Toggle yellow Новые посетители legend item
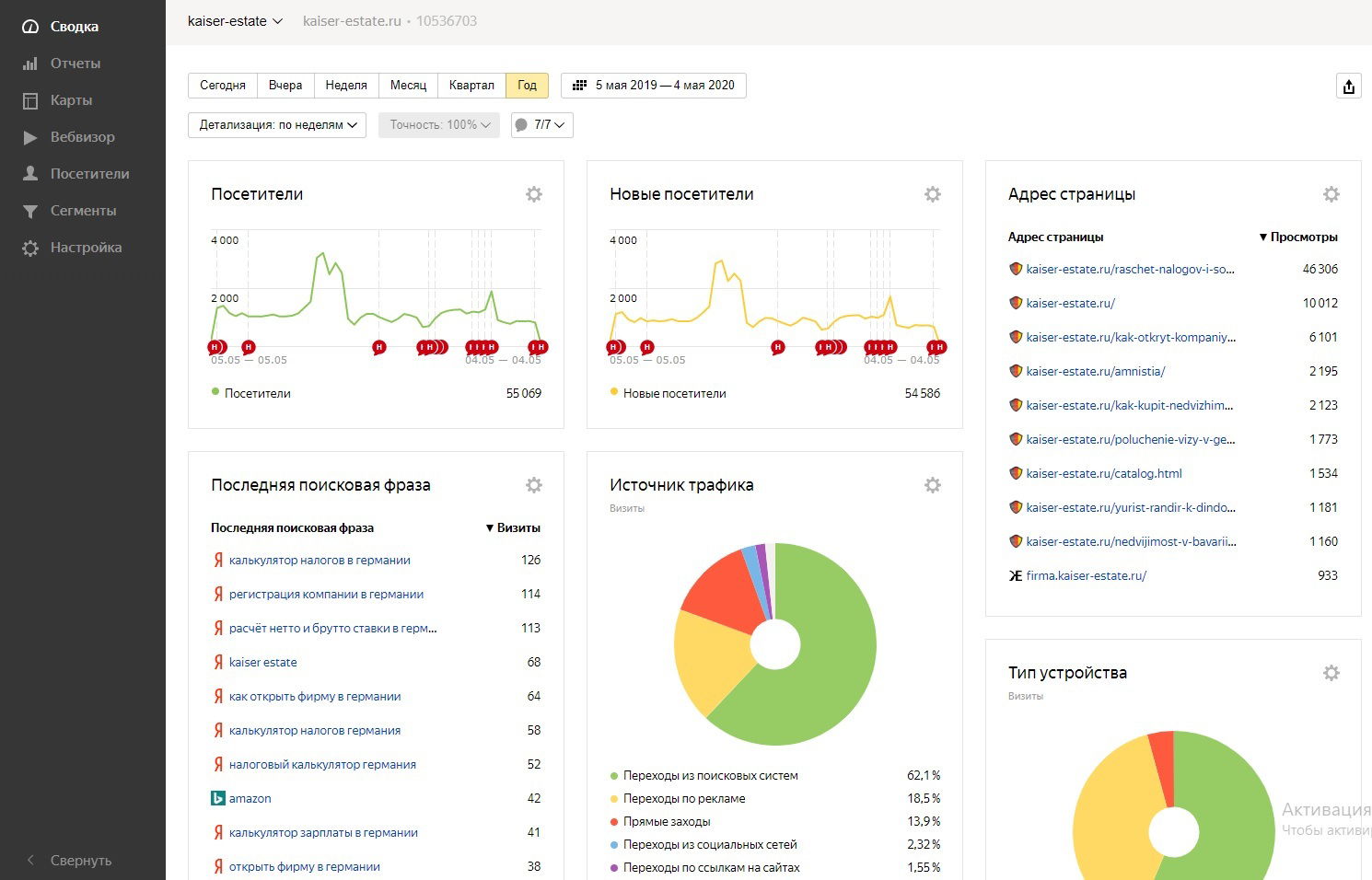This screenshot has width=1372, height=880. pos(669,393)
